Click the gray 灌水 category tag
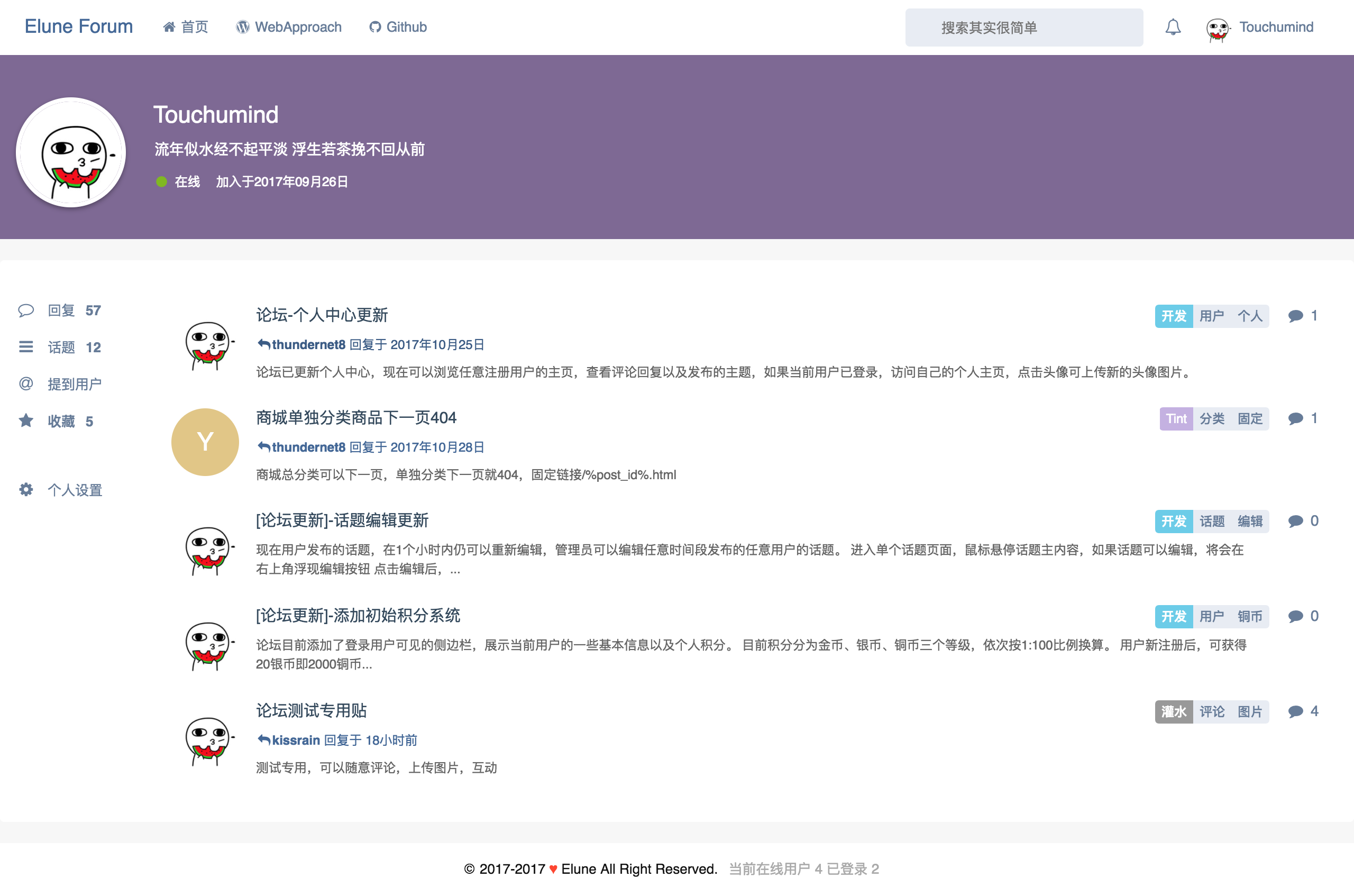Viewport: 1354px width, 896px height. click(x=1174, y=711)
